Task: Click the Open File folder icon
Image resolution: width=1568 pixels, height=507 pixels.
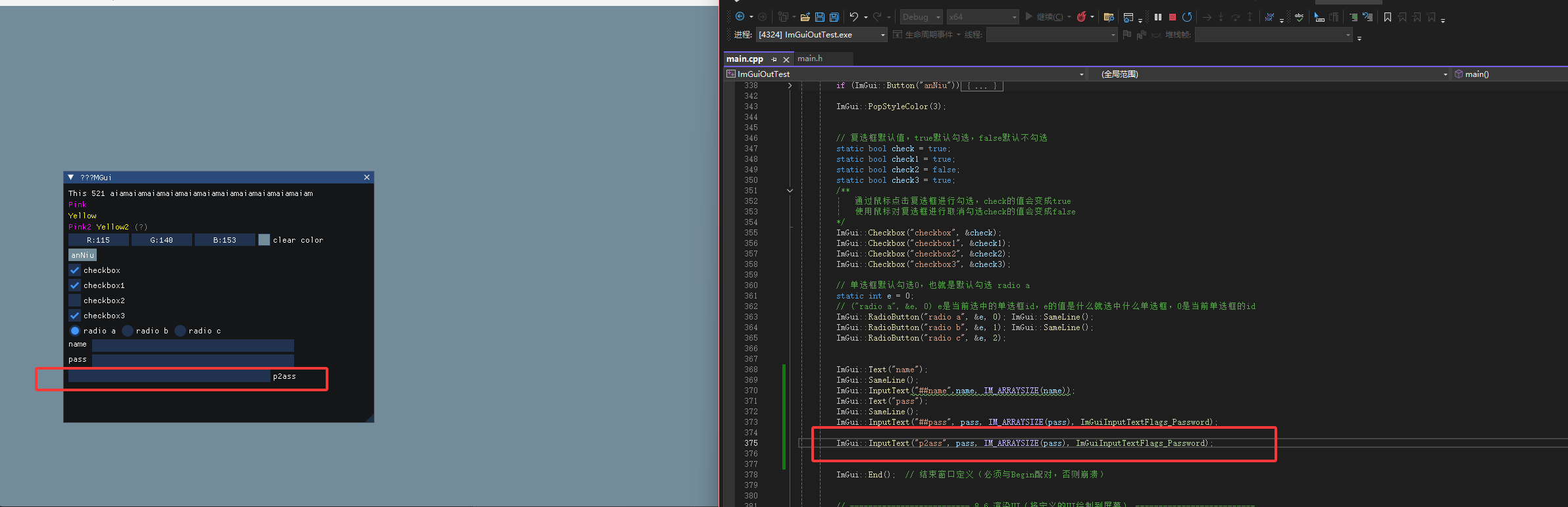Action: pyautogui.click(x=805, y=17)
